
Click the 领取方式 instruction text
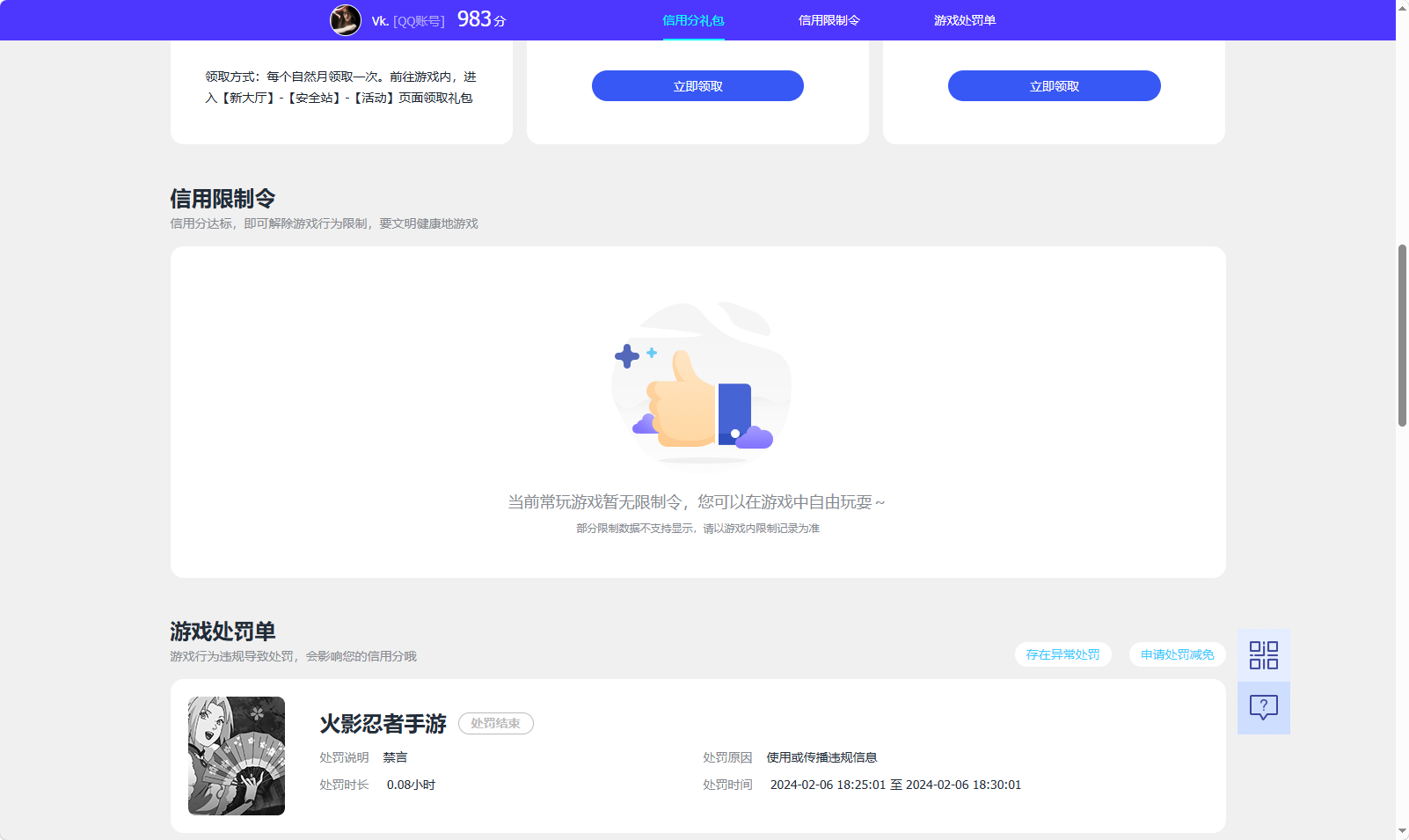coord(341,87)
